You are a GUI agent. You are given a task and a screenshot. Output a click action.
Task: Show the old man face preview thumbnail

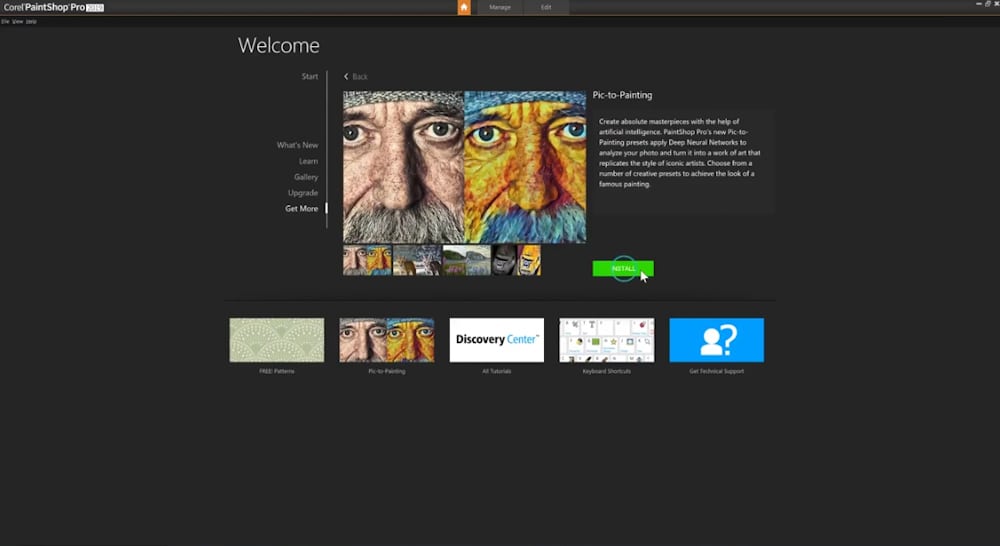[367, 260]
